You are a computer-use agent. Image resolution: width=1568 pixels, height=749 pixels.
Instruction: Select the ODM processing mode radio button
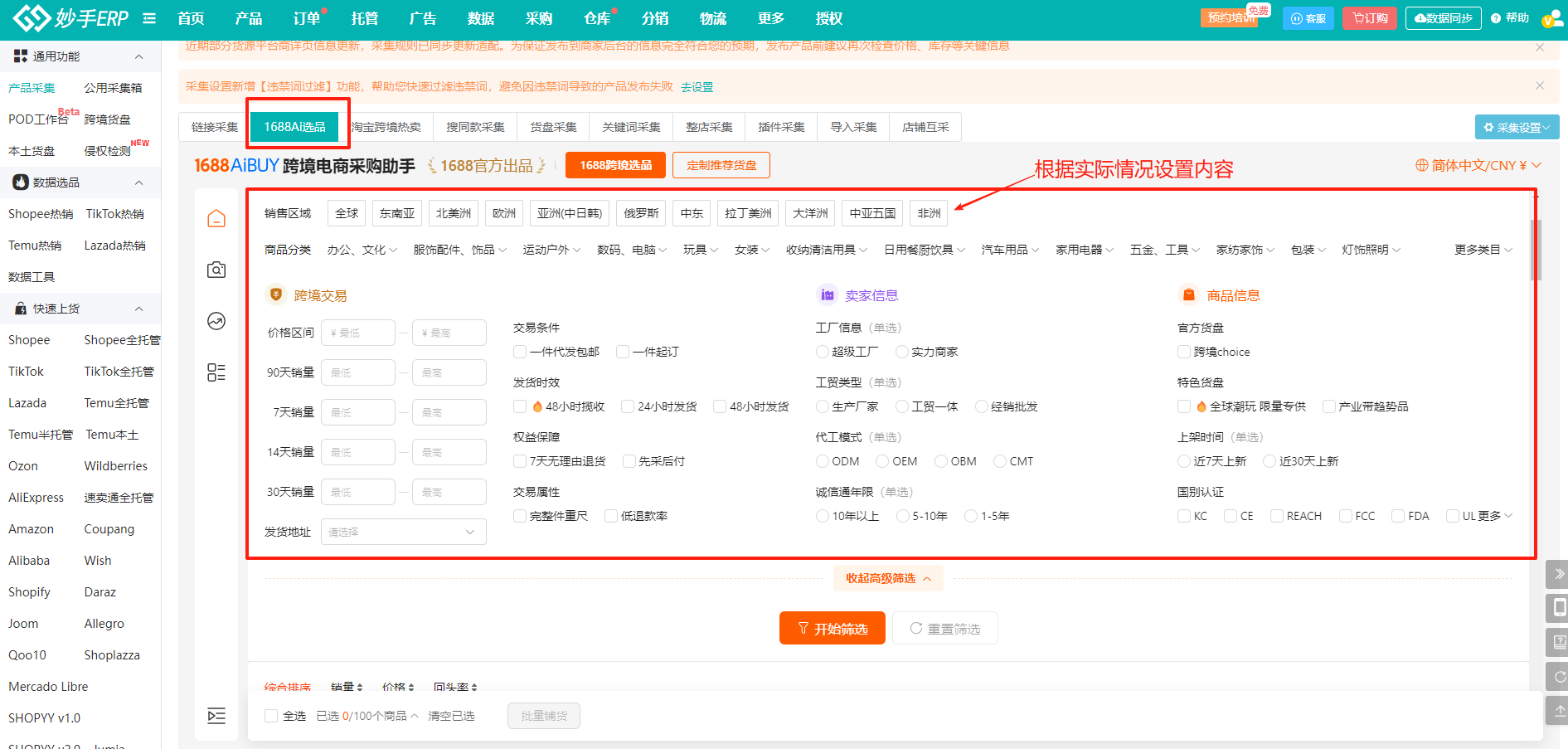(822, 460)
